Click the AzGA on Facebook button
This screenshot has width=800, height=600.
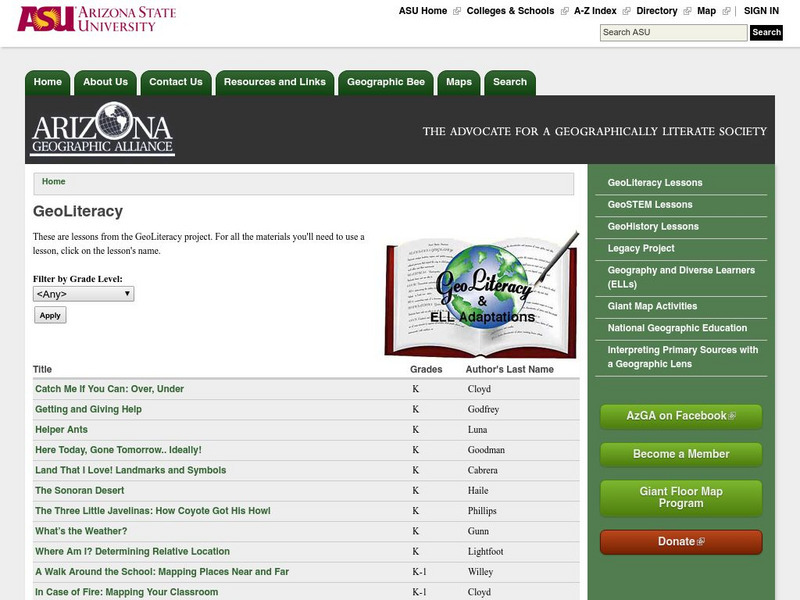681,416
